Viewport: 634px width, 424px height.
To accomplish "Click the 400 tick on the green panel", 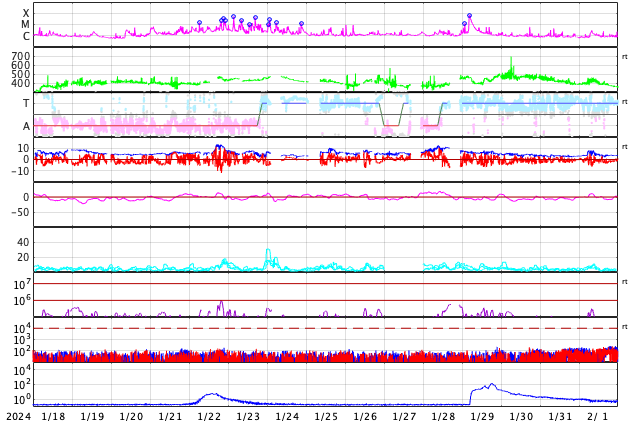I will coord(21,83).
